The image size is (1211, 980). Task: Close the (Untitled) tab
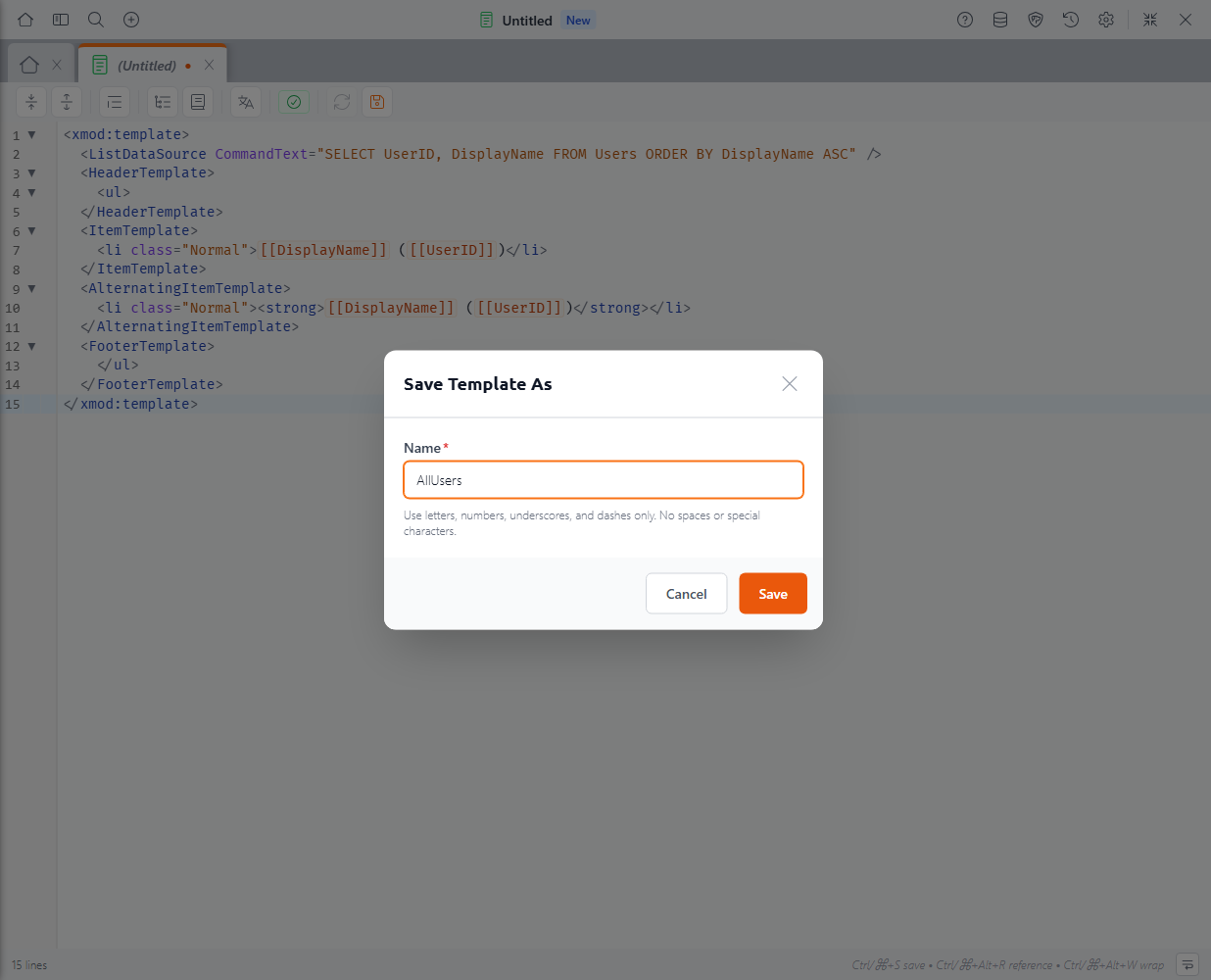coord(209,65)
